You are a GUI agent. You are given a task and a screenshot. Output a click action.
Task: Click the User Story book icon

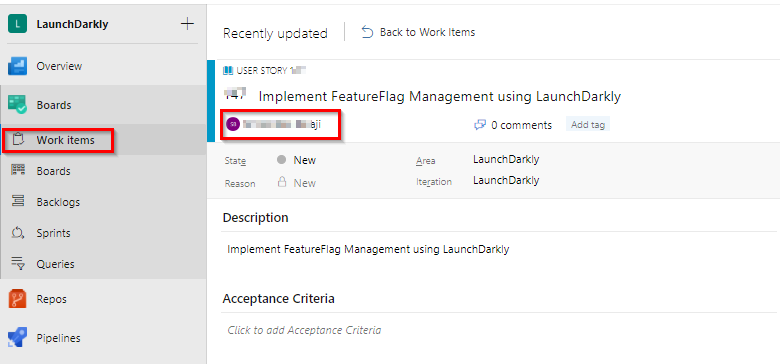click(228, 71)
